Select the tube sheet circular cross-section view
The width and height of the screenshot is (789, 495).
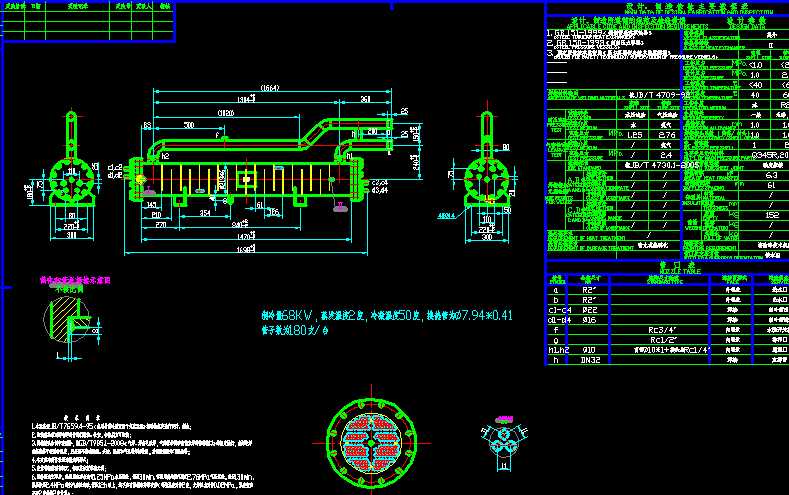[371, 443]
